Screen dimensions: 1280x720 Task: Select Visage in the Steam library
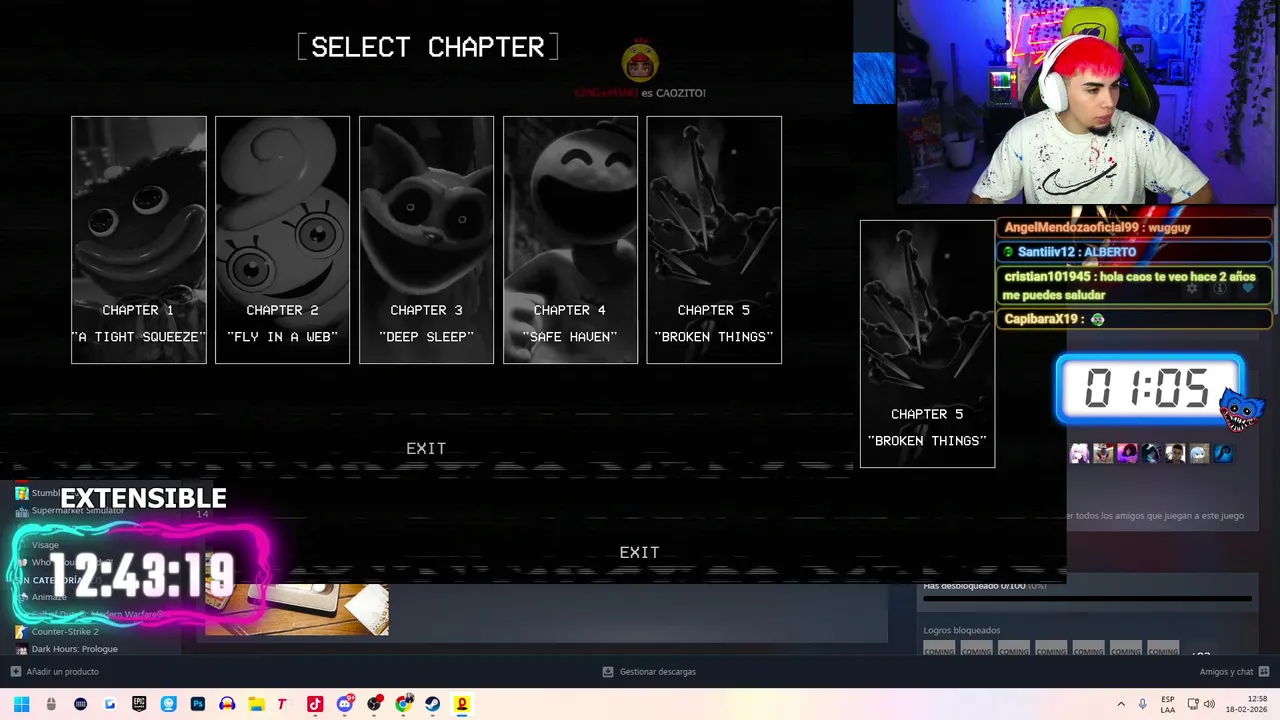[x=45, y=545]
